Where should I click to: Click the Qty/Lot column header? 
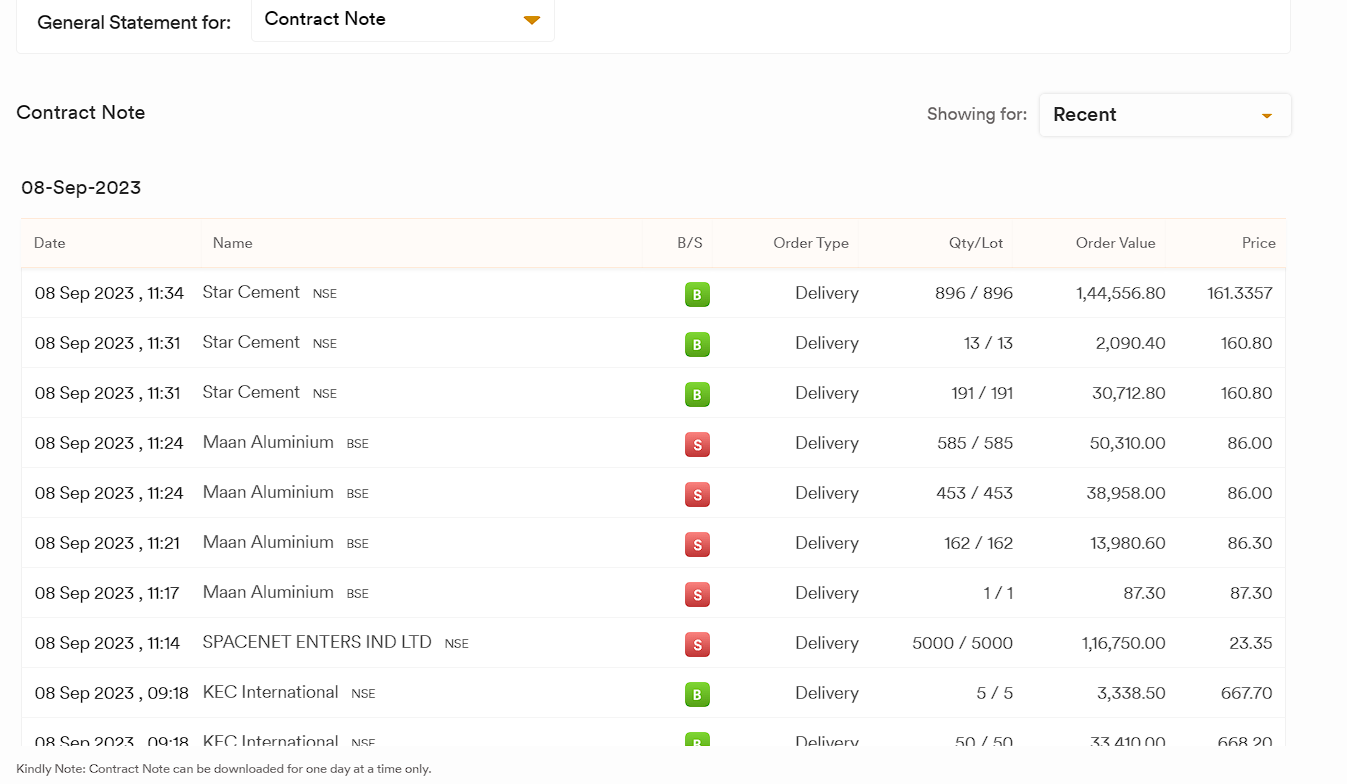tap(975, 243)
